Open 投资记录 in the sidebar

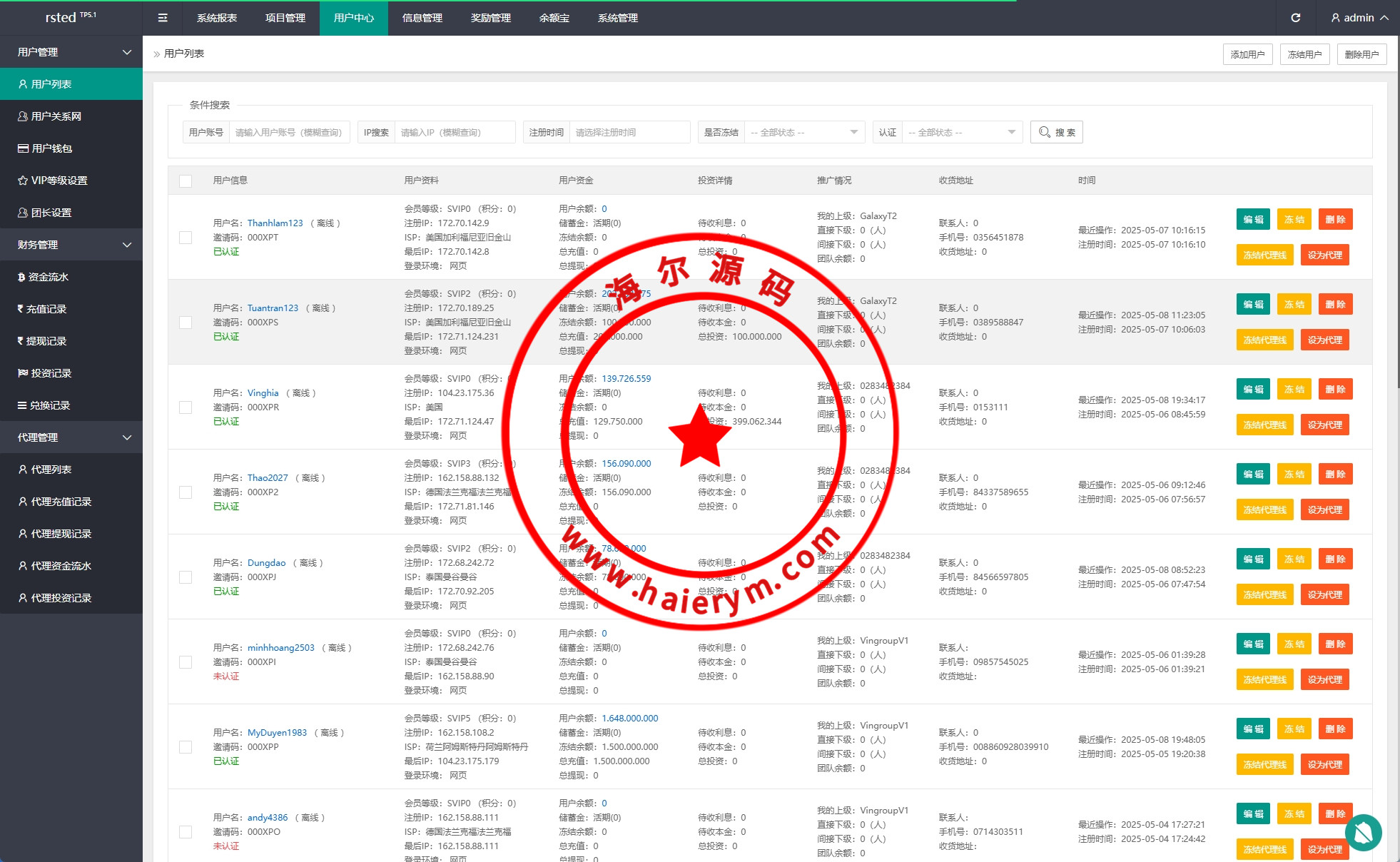point(51,373)
